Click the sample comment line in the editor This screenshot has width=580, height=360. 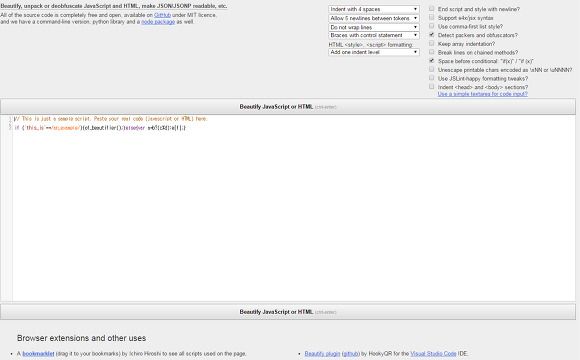(111, 119)
